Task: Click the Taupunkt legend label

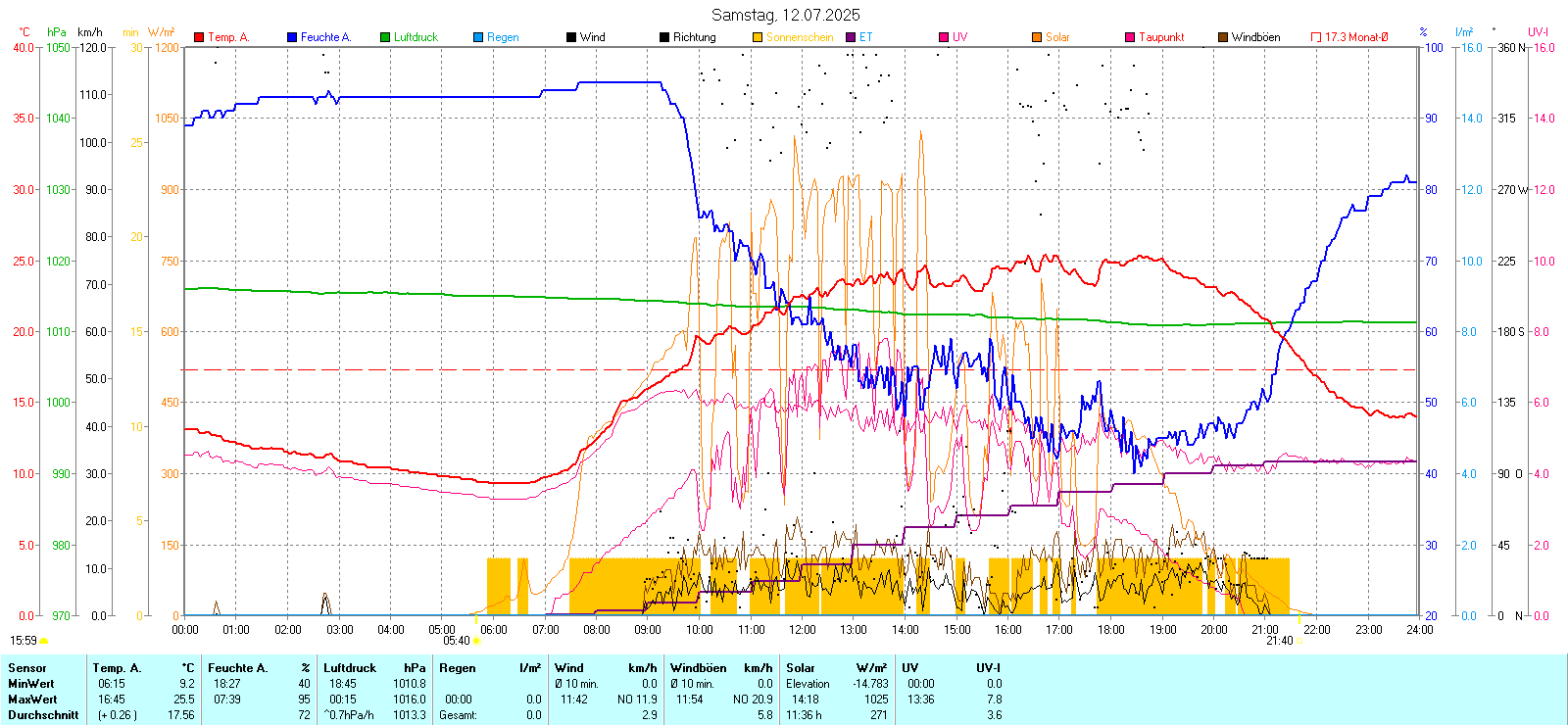Action: 1161,37
